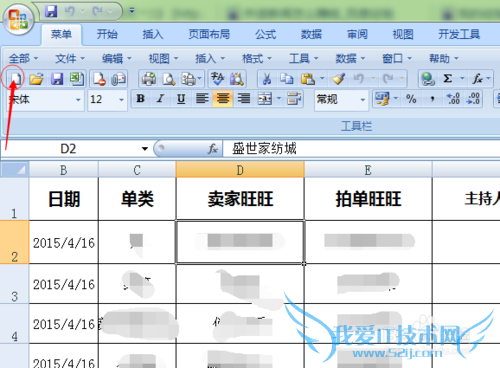Open the number format 常规 dropdown
This screenshot has width=500, height=368.
[363, 99]
